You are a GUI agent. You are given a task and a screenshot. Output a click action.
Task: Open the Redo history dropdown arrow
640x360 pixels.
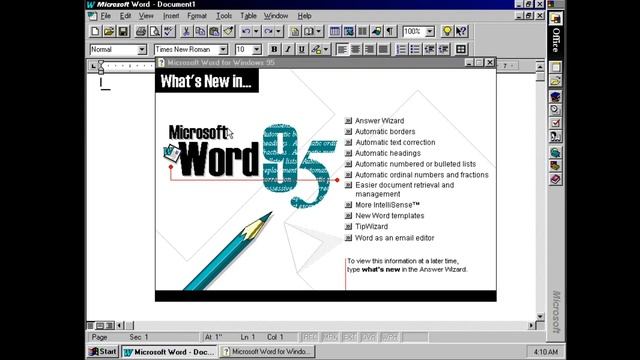pos(278,31)
